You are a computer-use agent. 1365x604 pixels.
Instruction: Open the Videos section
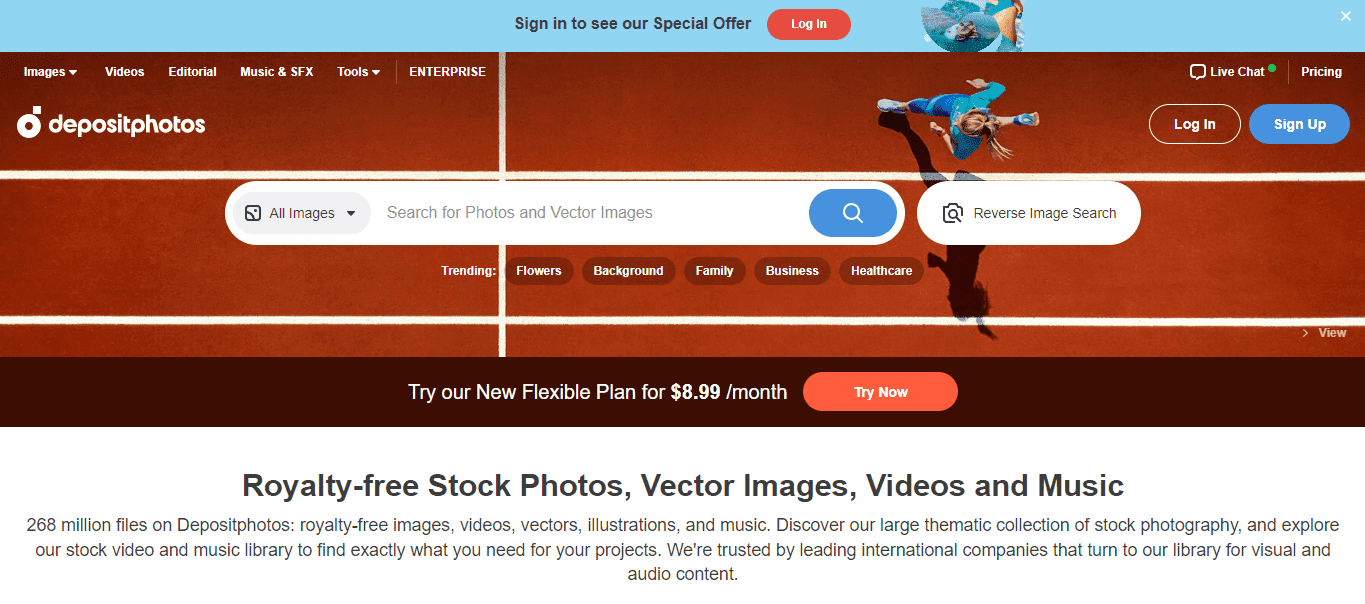125,72
